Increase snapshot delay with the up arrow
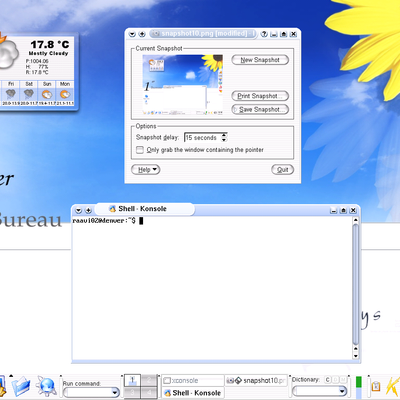Screen dimensions: 400x400 [224, 135]
